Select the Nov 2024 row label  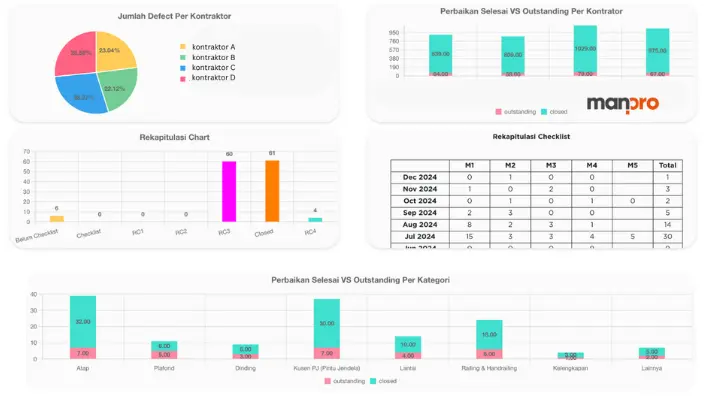point(420,189)
